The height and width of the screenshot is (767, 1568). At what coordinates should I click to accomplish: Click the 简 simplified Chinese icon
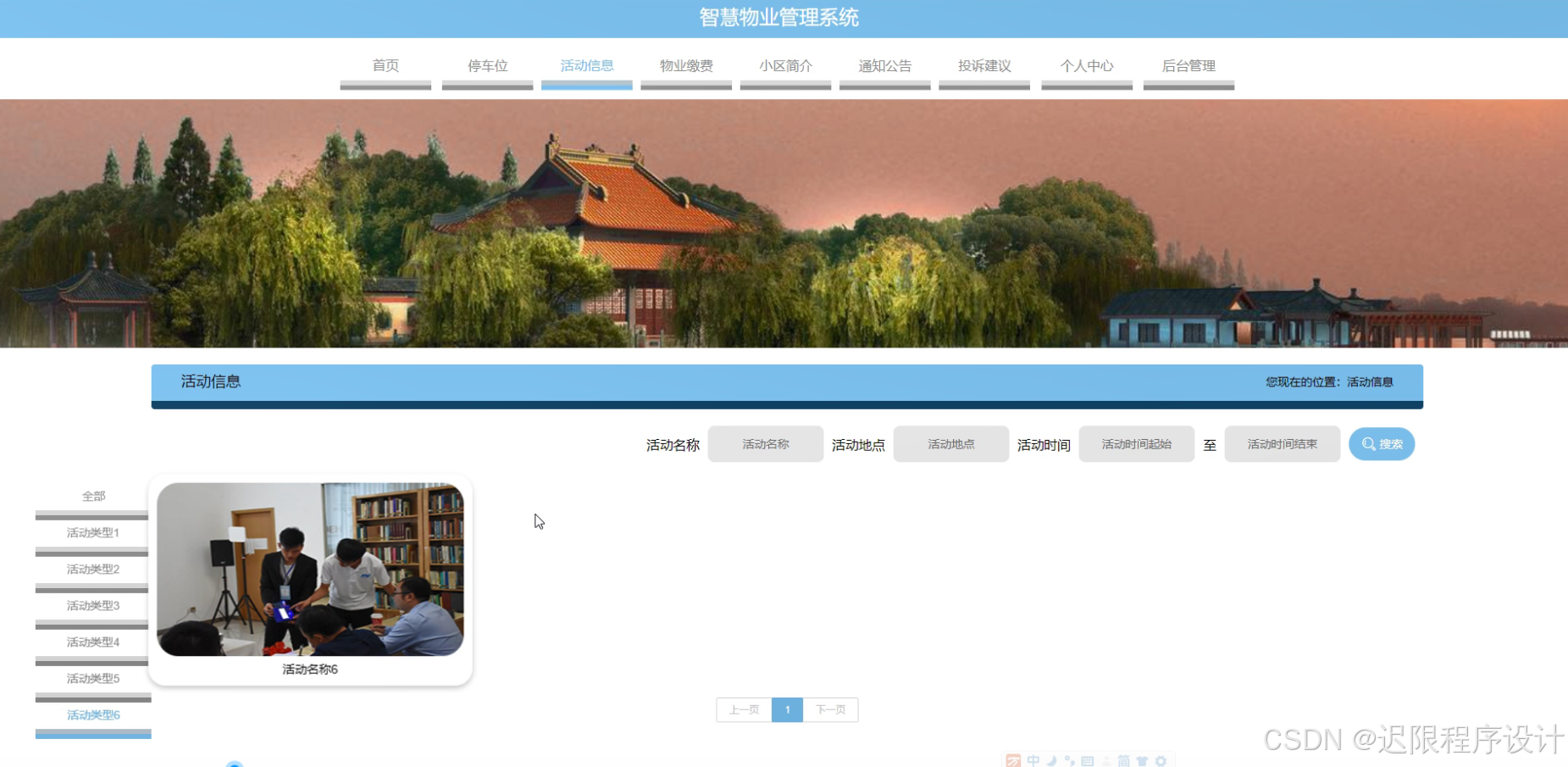1125,760
